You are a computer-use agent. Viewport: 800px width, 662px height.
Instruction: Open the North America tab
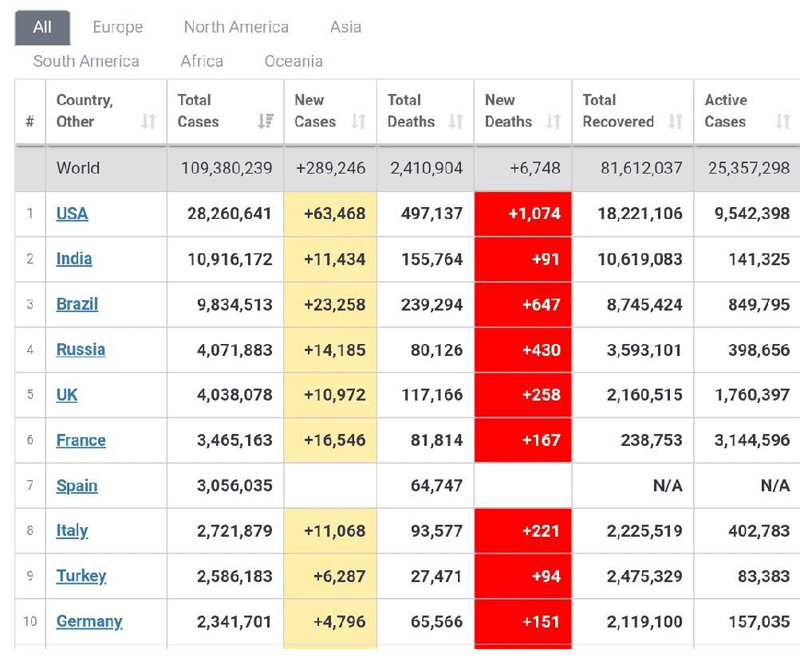click(235, 27)
